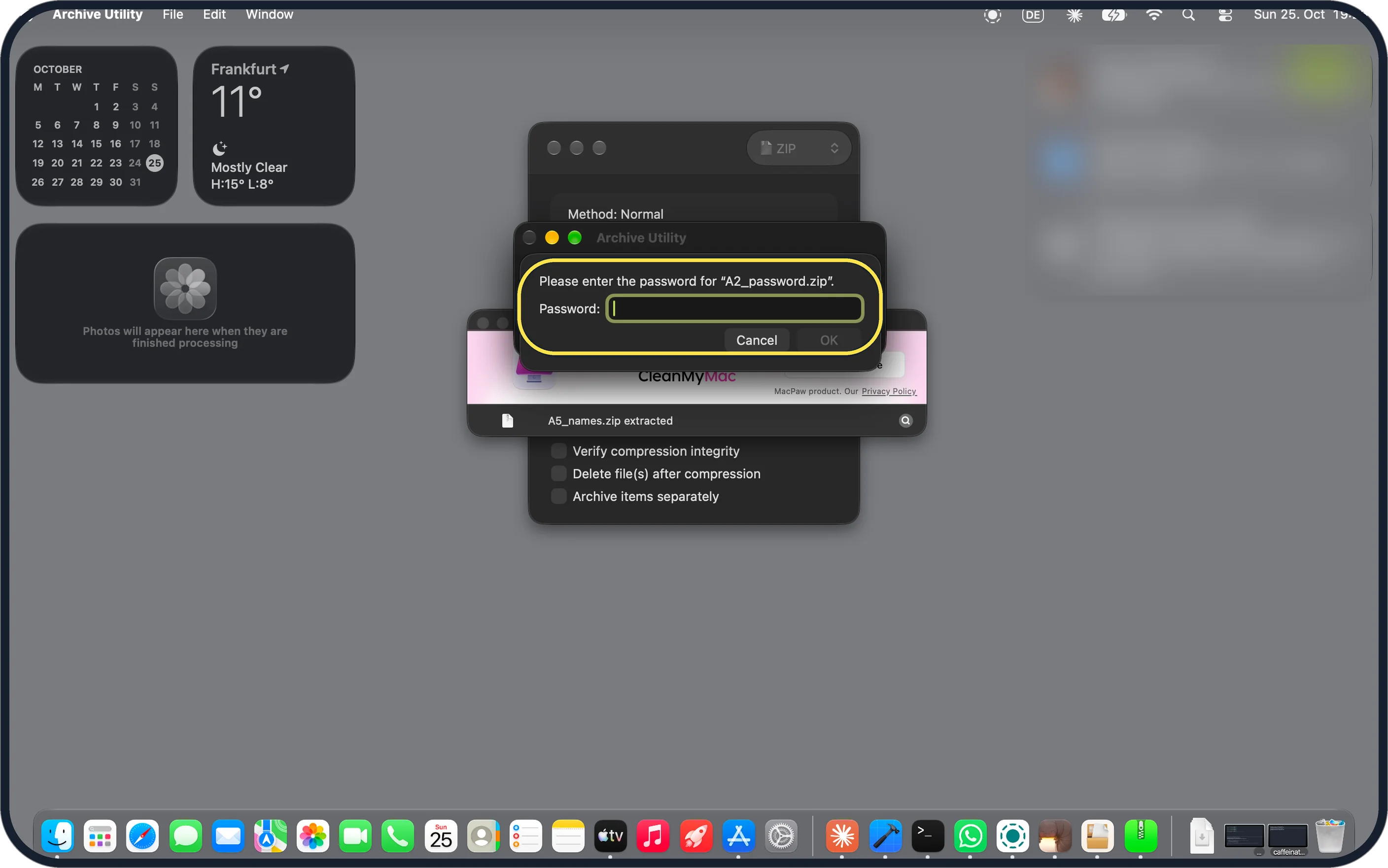This screenshot has height=868, width=1388.
Task: Select 'A5_names.zip extracted' status text
Action: coord(610,421)
